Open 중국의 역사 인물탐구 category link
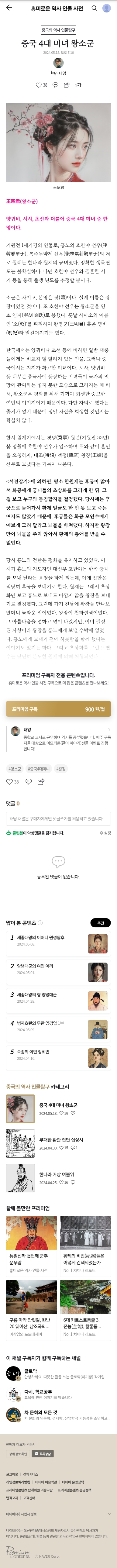The image size is (117, 1568). [58, 30]
